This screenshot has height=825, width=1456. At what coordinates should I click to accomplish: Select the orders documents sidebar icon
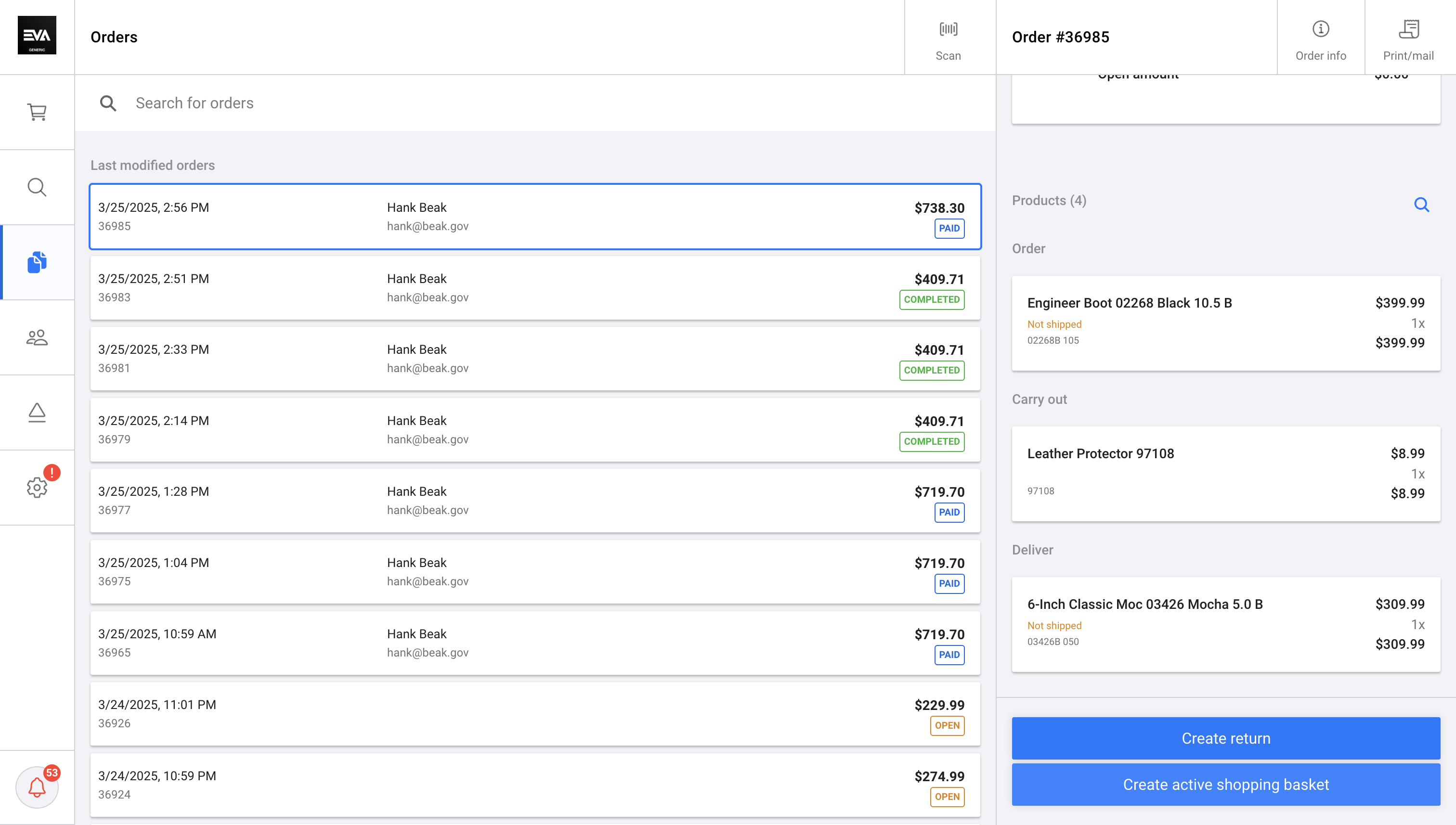[x=37, y=262]
